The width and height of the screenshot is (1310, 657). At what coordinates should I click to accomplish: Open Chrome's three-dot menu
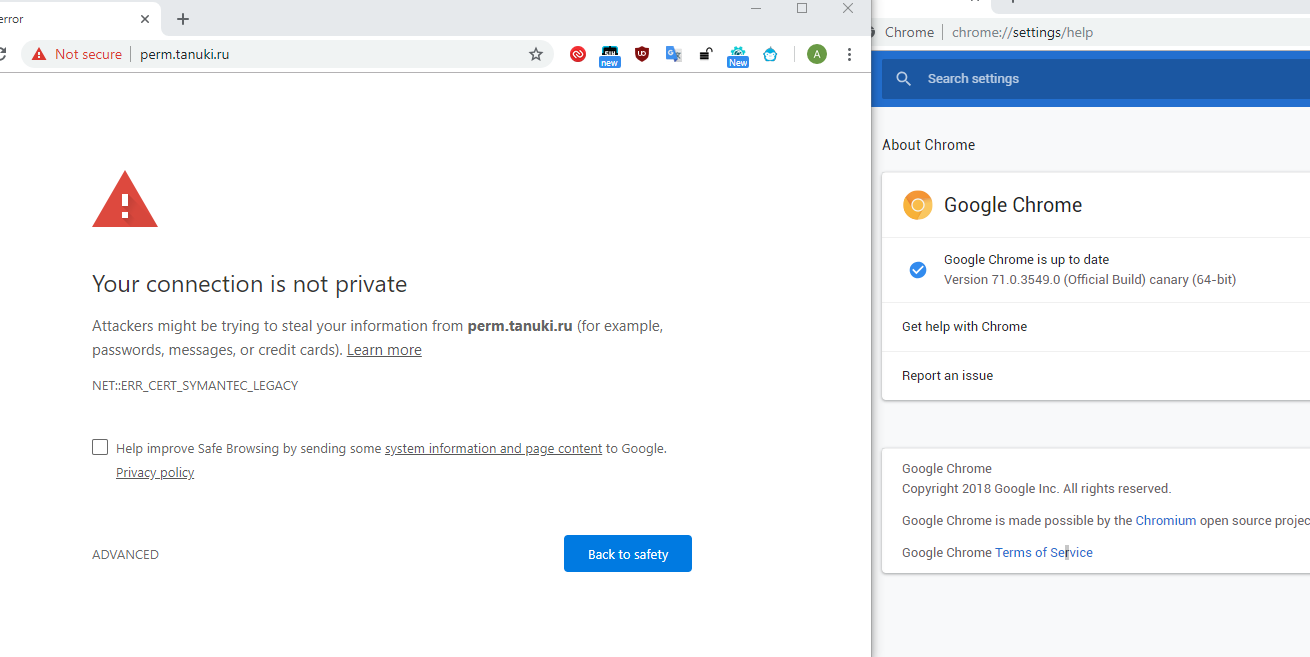pos(849,54)
